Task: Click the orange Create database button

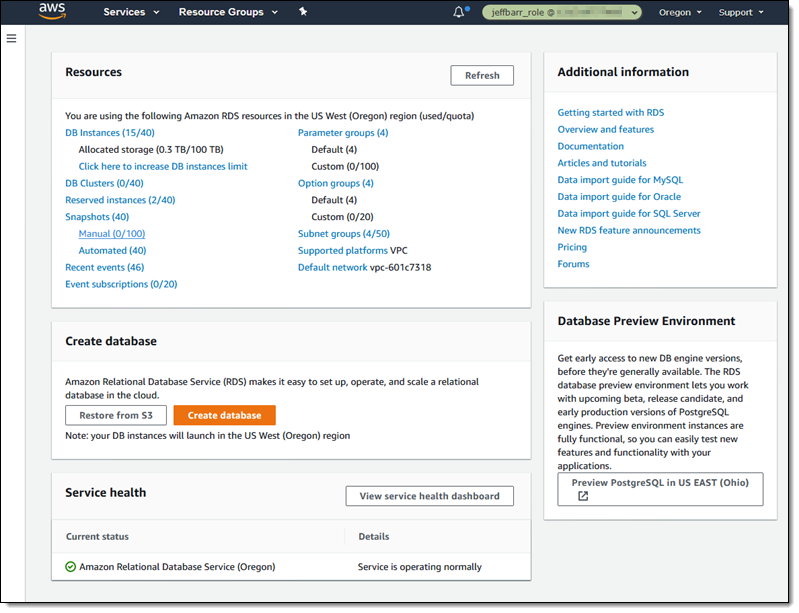Action: pos(224,415)
